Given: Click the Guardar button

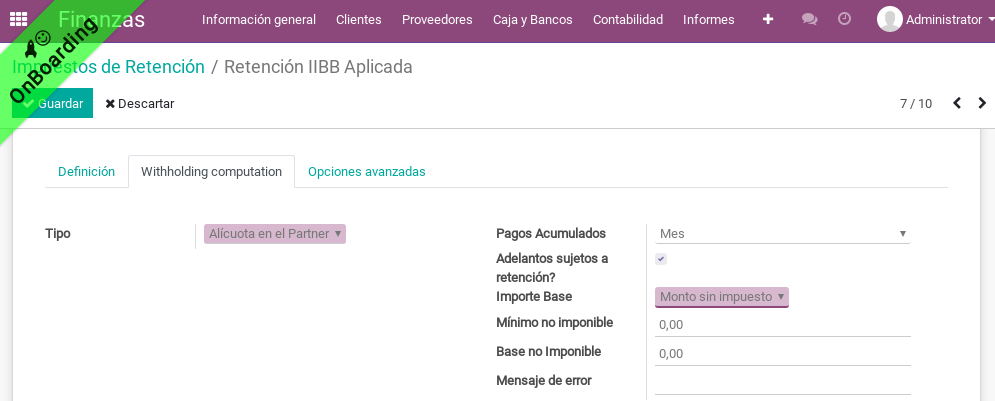Looking at the screenshot, I should [x=53, y=103].
